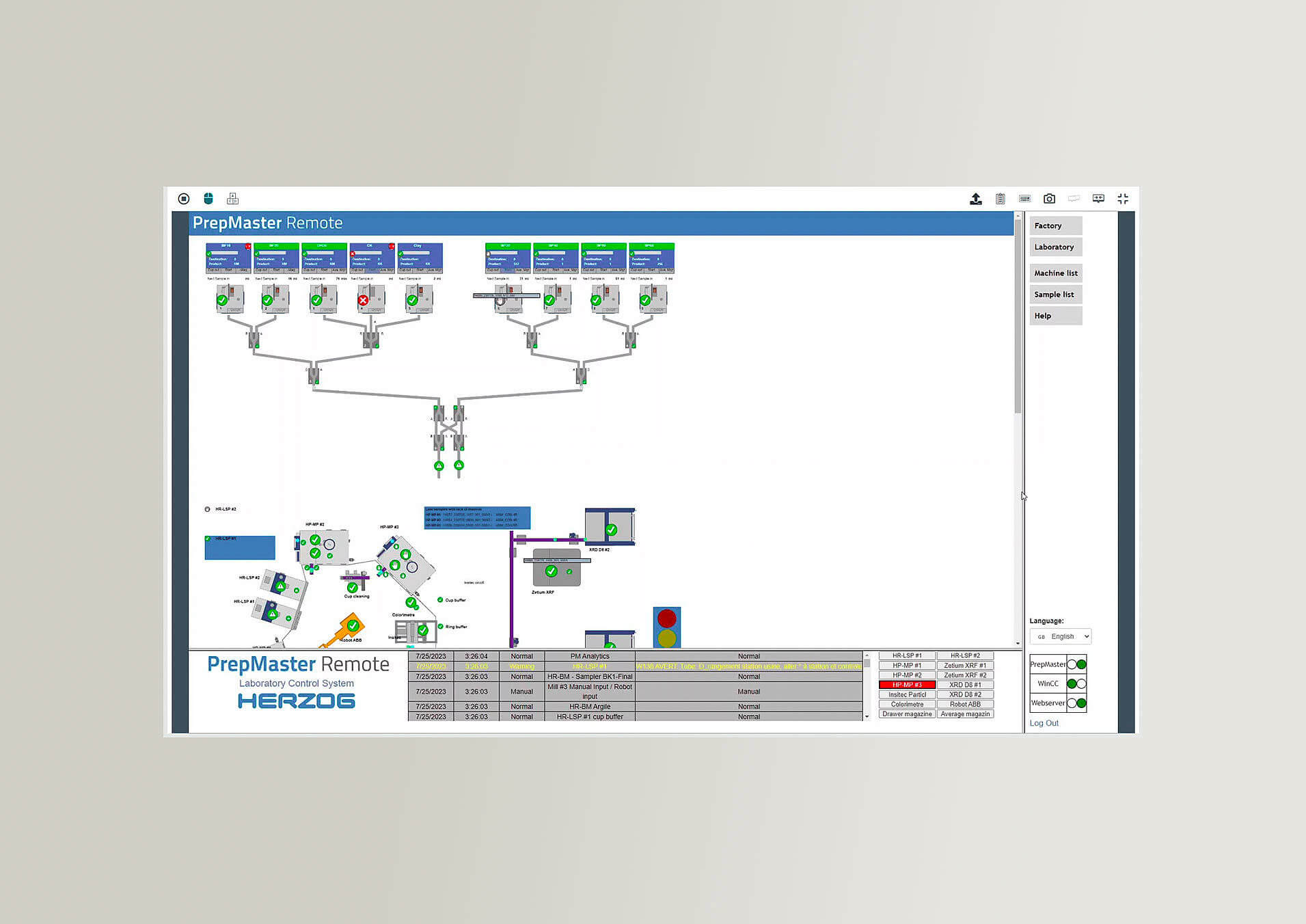
Task: Click the Cup buffer status icon
Action: (x=440, y=600)
